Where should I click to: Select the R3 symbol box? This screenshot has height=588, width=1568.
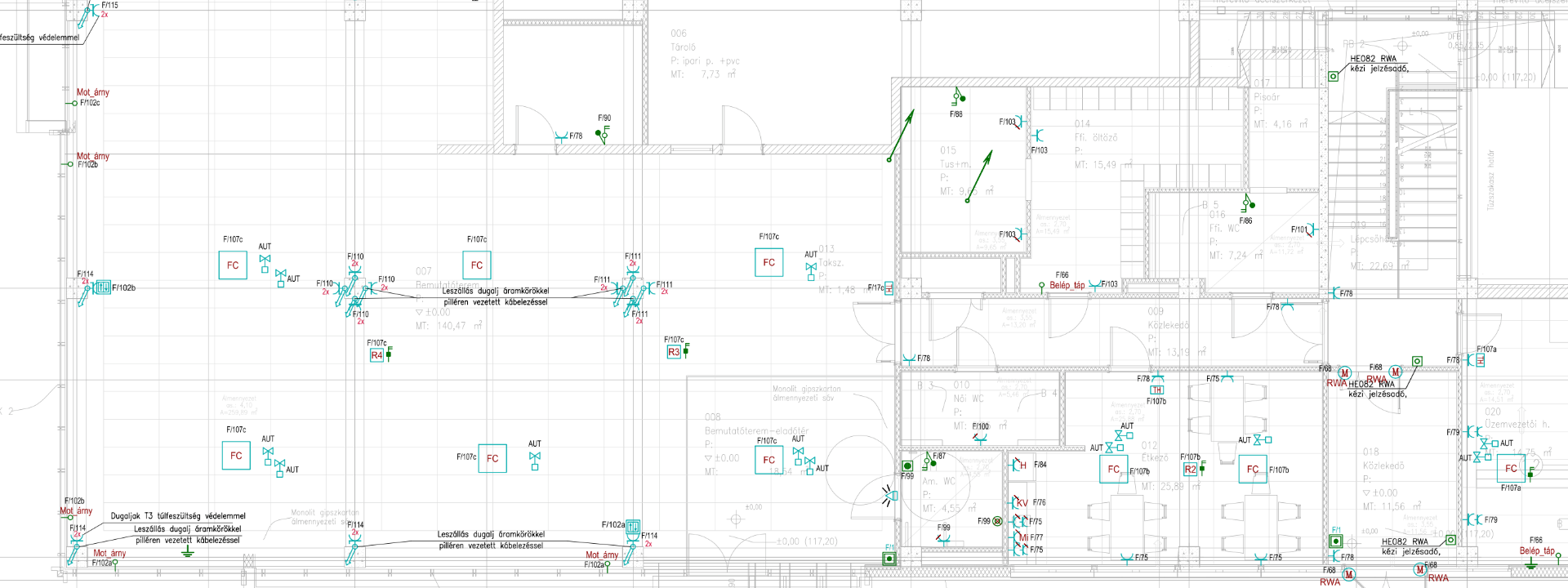click(x=674, y=352)
